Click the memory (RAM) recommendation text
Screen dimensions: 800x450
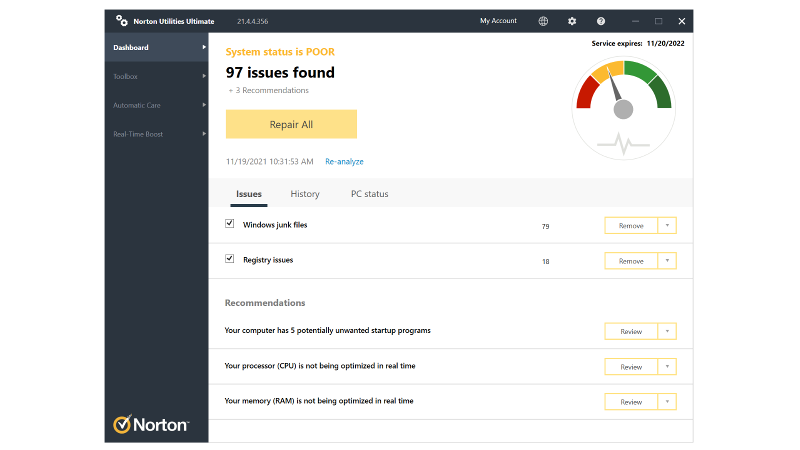(319, 401)
